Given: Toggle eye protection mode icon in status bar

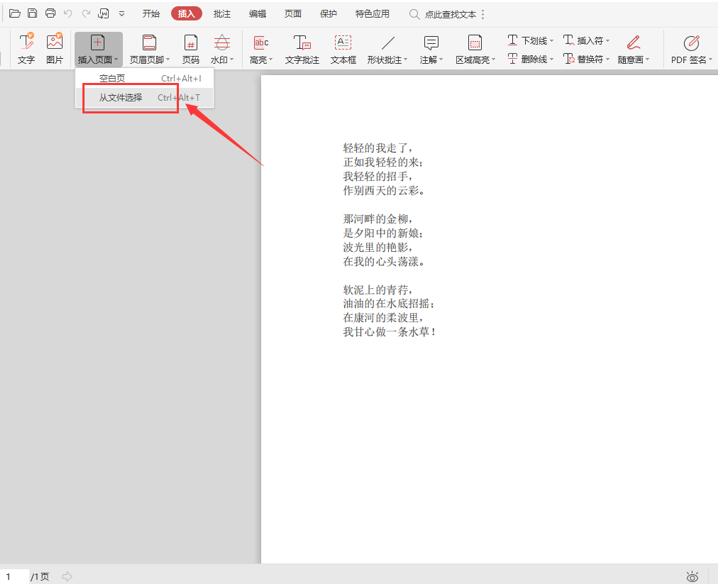Looking at the screenshot, I should [692, 577].
